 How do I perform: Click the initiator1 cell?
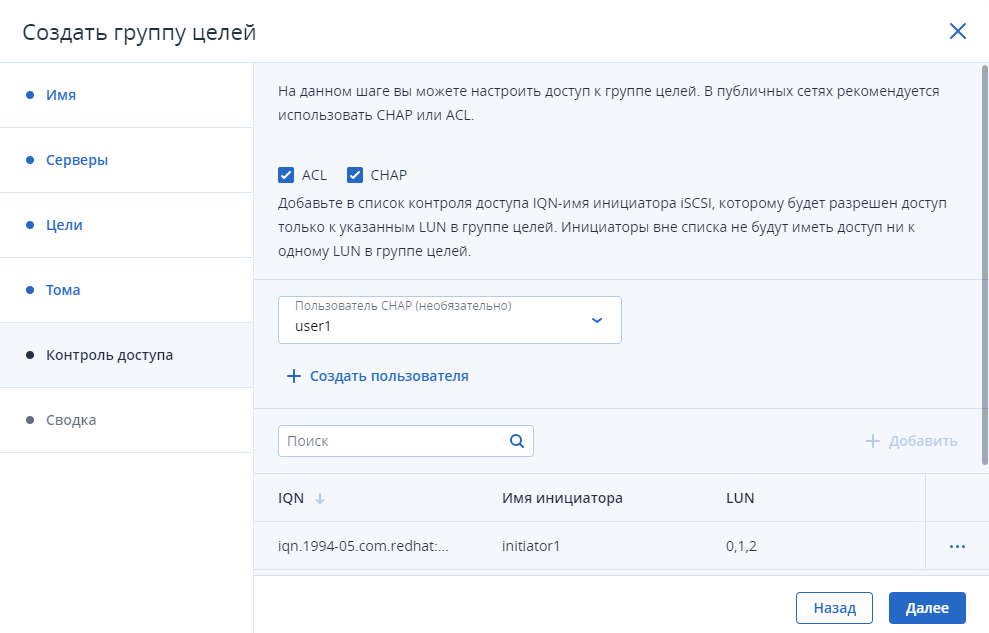pos(531,546)
